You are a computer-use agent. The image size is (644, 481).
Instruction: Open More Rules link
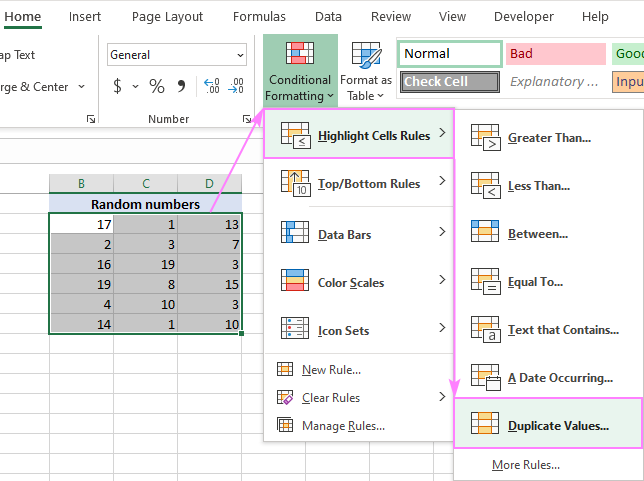coord(525,465)
